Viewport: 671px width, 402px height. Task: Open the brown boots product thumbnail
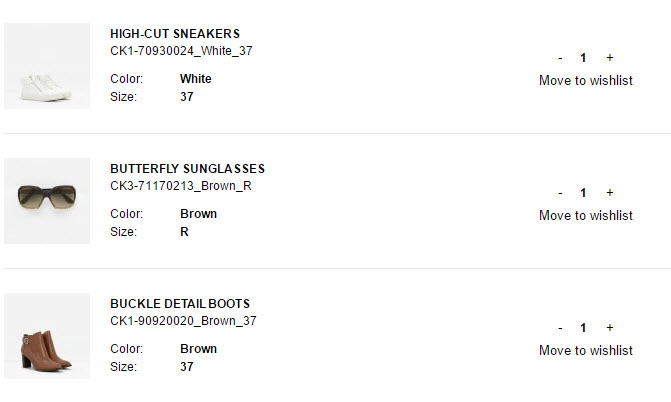(47, 336)
